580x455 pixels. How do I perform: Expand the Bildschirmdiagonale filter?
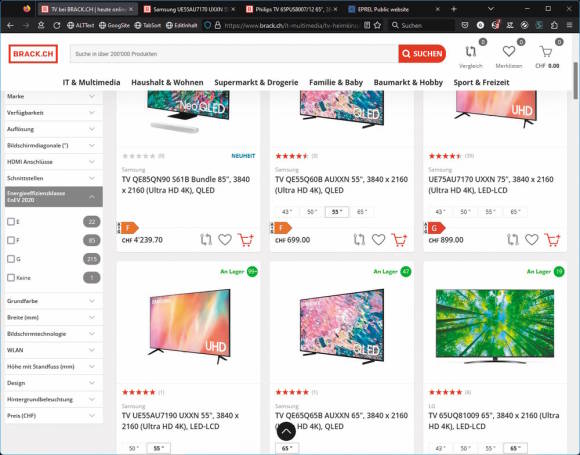[x=54, y=145]
